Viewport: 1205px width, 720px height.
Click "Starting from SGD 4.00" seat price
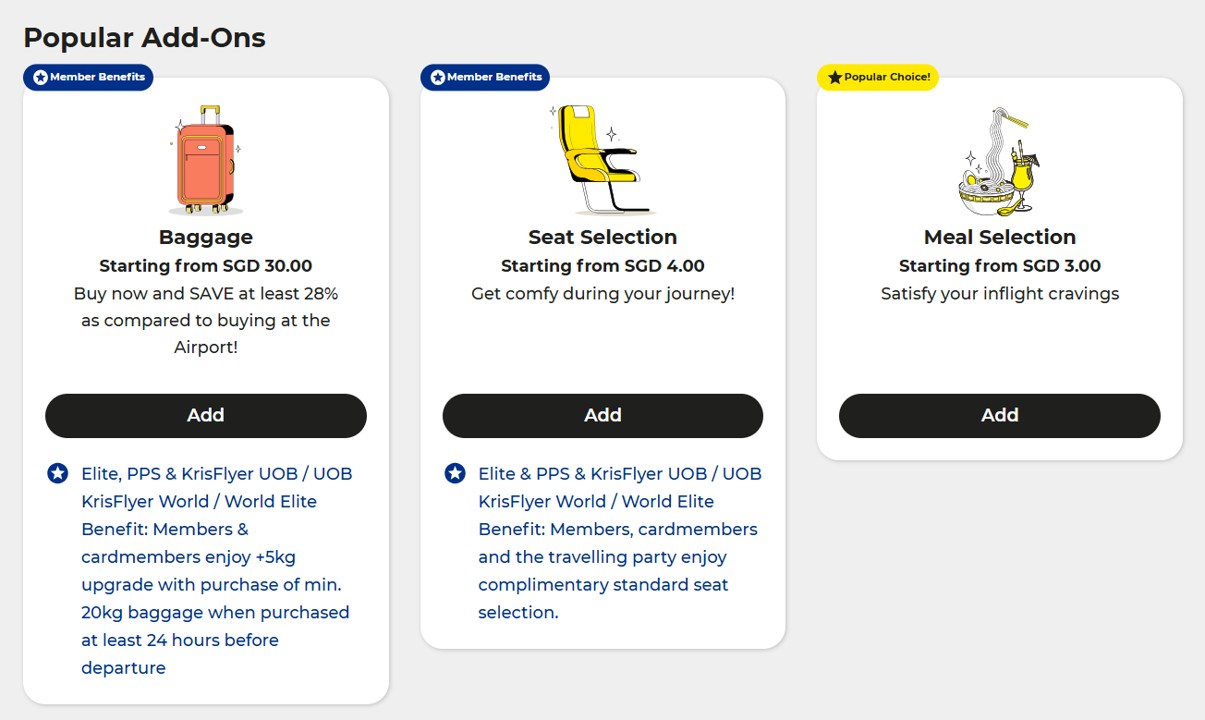(603, 266)
